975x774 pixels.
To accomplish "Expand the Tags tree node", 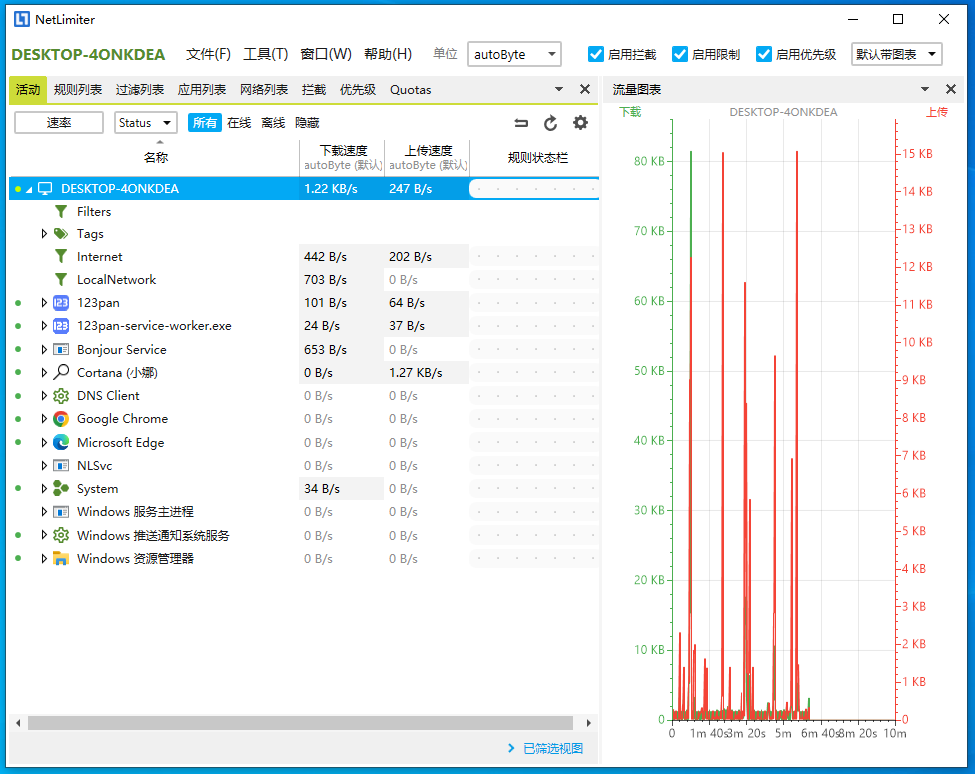I will pos(44,234).
